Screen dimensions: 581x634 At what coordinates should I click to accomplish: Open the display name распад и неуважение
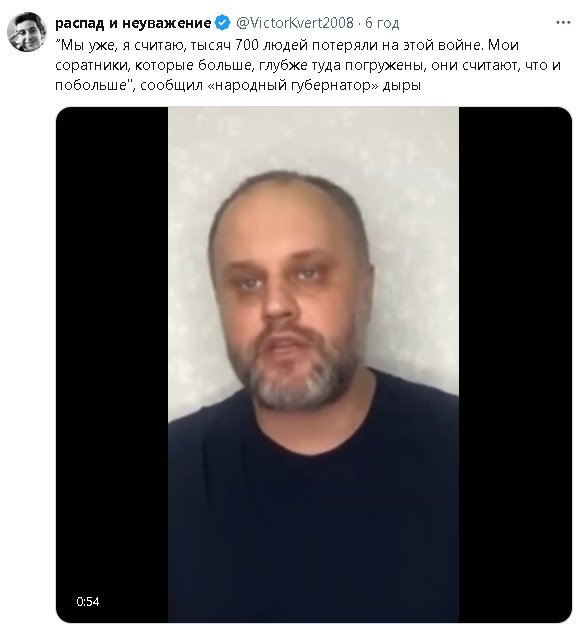click(133, 23)
